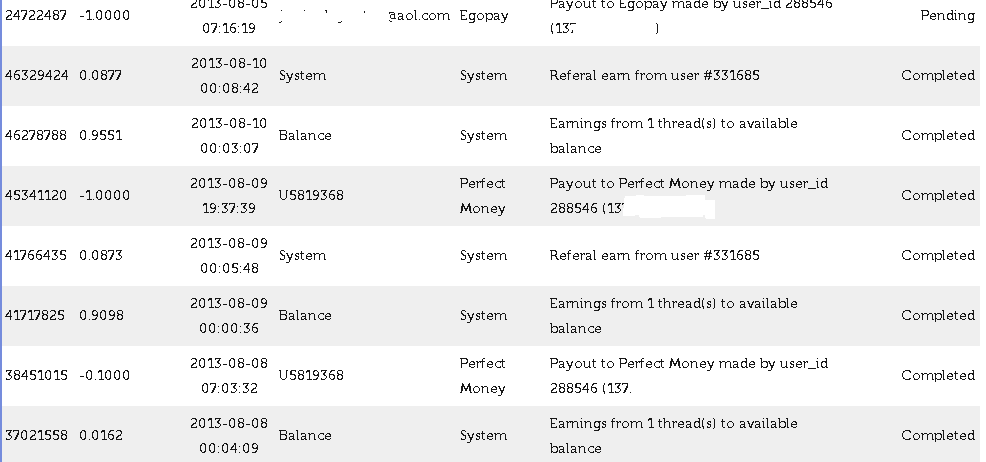Image resolution: width=986 pixels, height=462 pixels.
Task: Click the 0.0873 amount
Action: point(100,256)
